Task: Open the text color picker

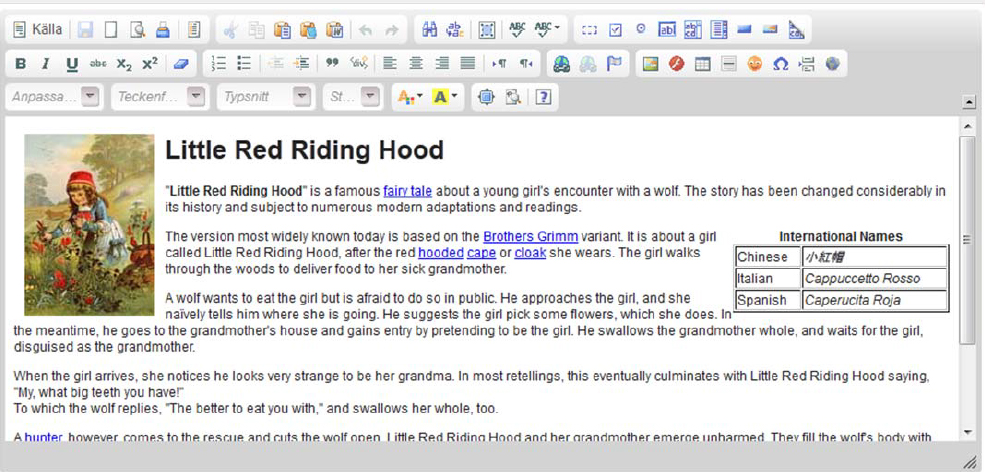Action: [410, 97]
